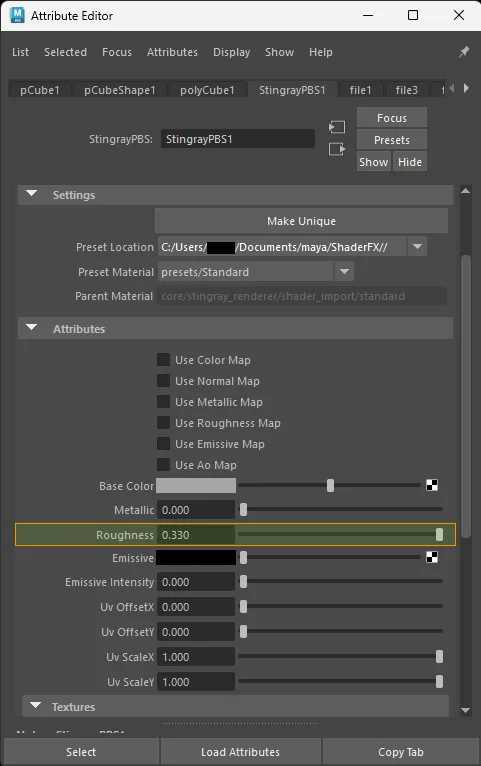Image resolution: width=481 pixels, height=766 pixels.
Task: Click the Base Color checker map icon
Action: [x=432, y=485]
